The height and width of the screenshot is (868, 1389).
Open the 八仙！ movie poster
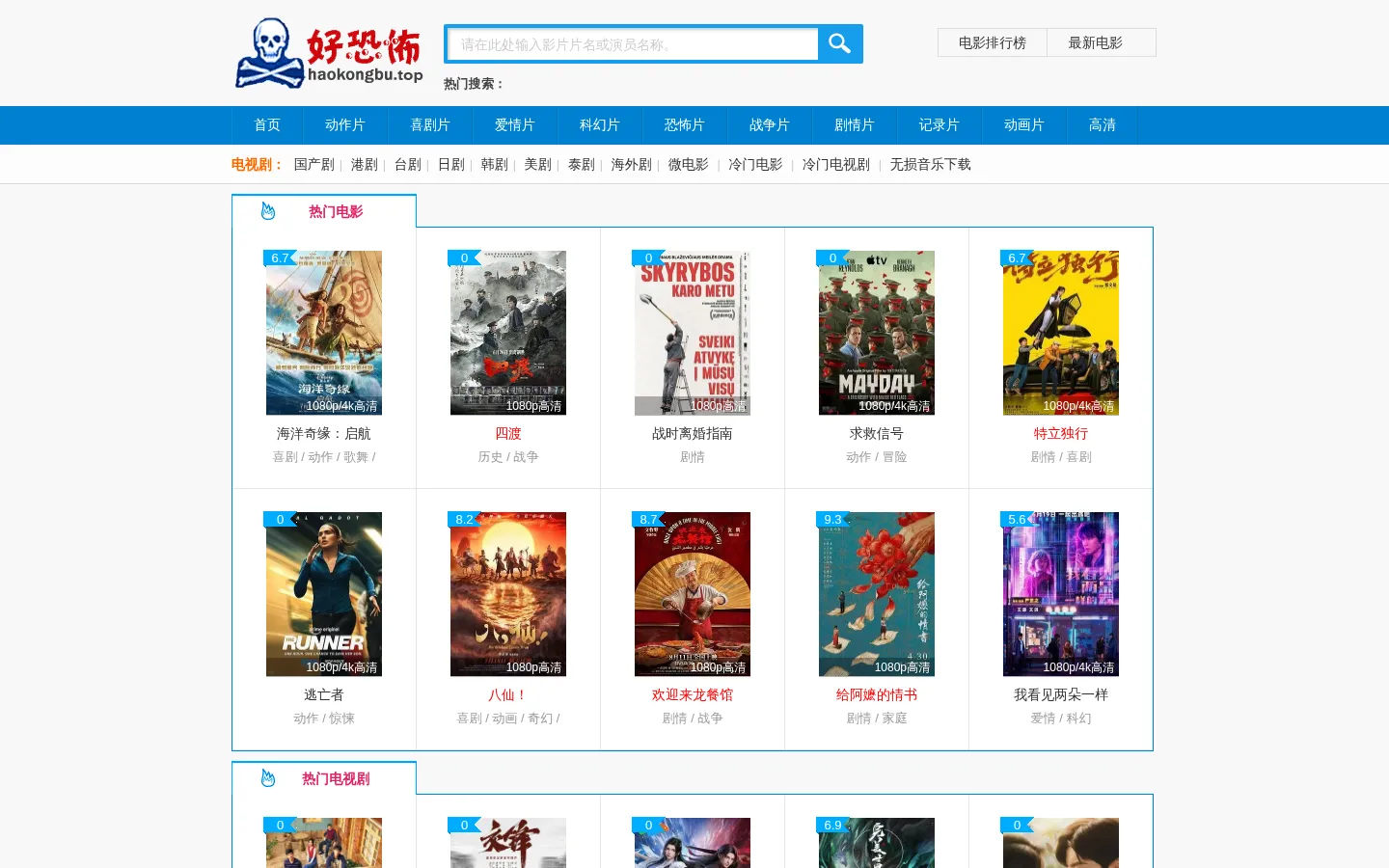(x=508, y=594)
